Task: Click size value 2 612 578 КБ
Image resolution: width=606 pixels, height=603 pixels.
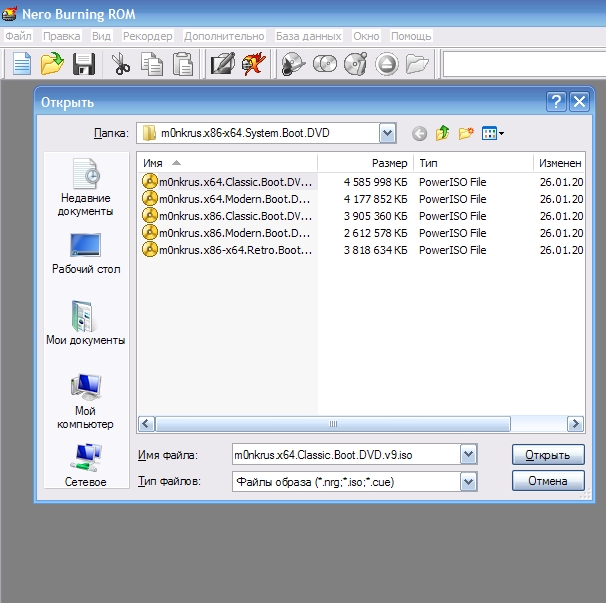Action: point(375,233)
